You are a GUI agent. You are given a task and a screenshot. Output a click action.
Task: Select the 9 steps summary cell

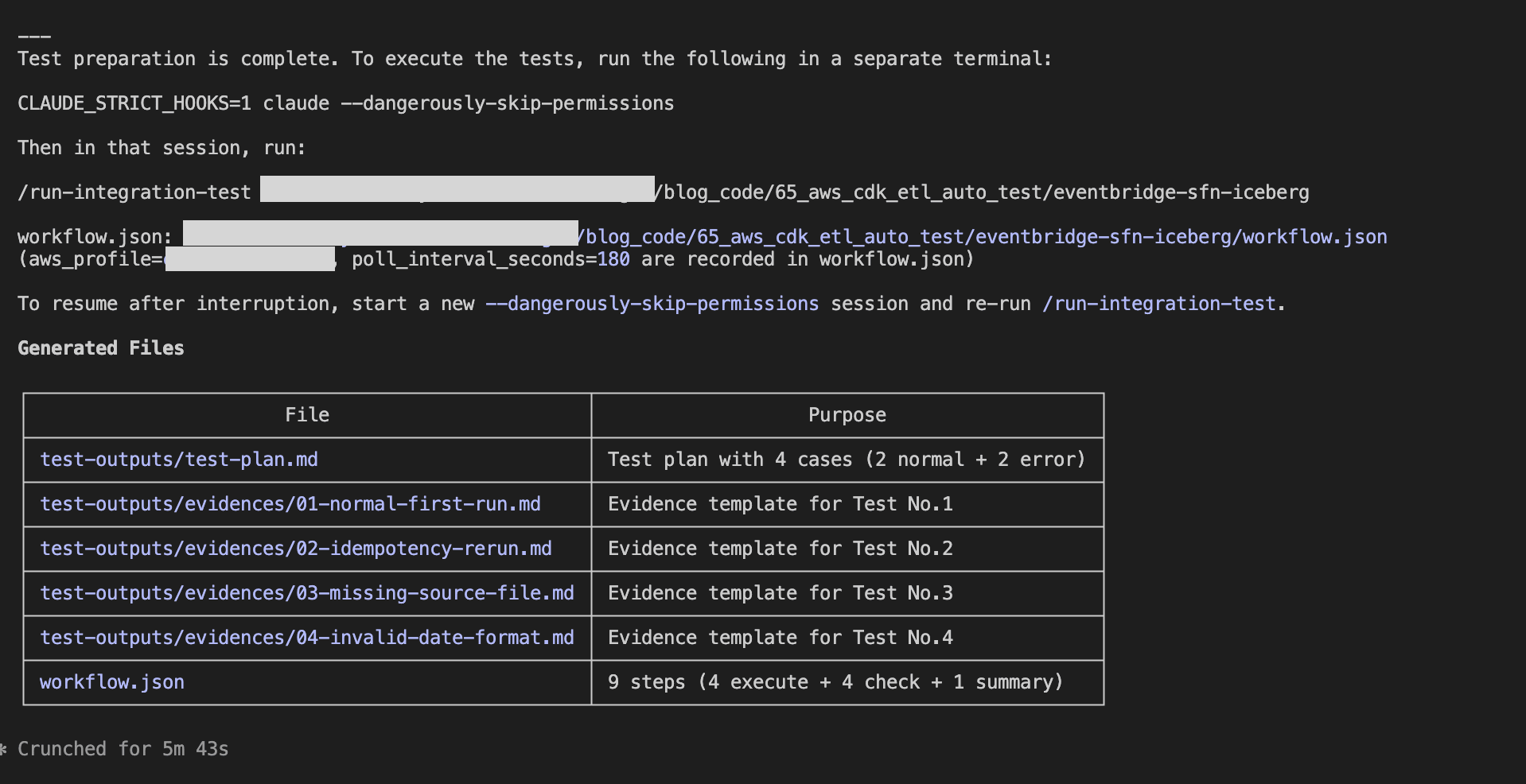point(835,681)
